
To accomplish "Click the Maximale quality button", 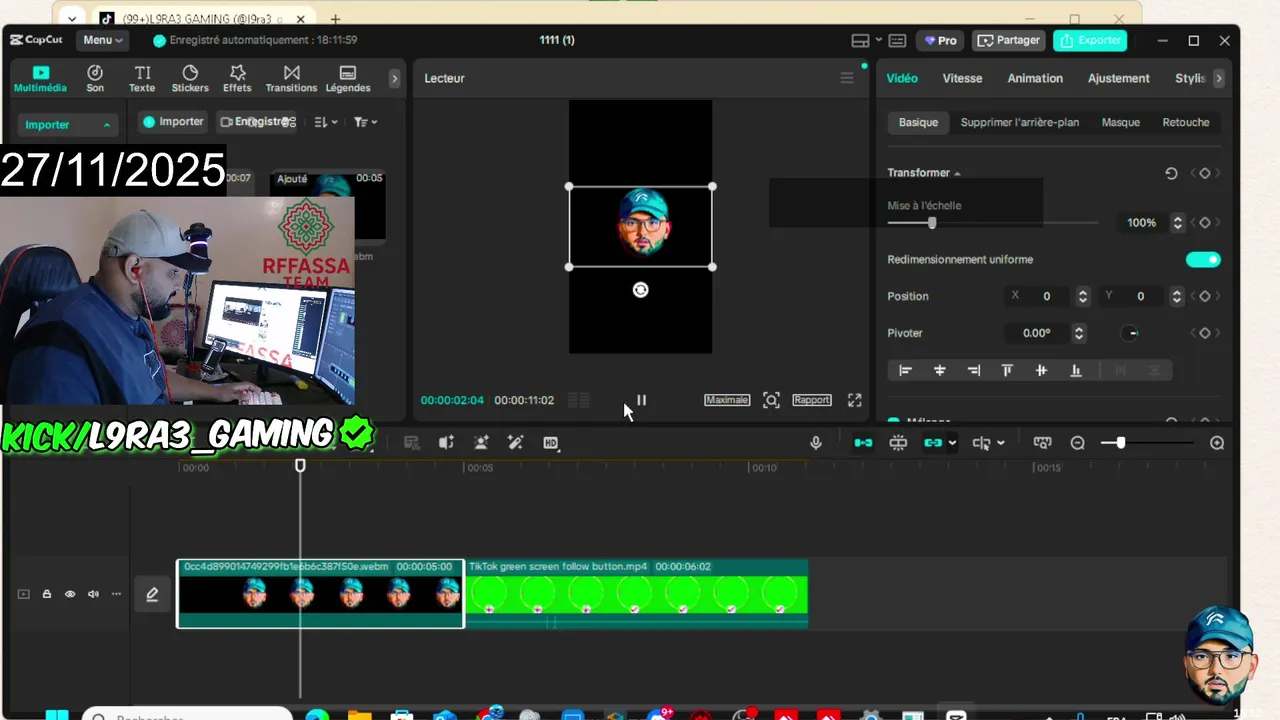I will pos(727,400).
